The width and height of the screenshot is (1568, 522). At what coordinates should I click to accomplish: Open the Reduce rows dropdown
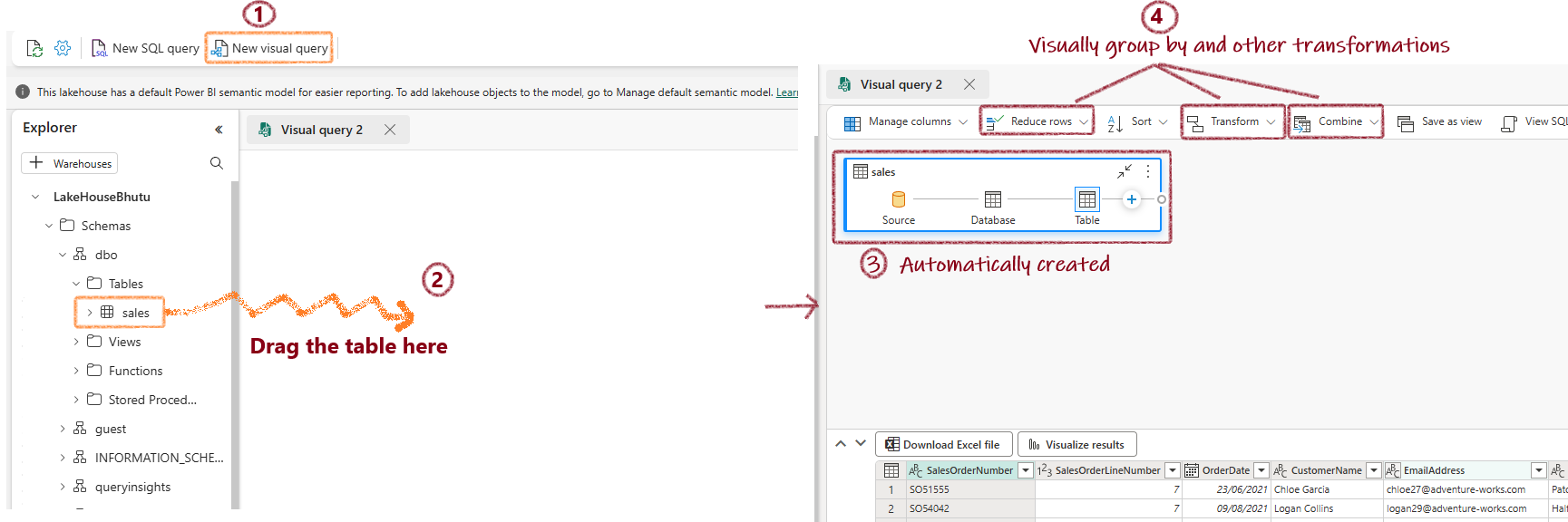point(1037,121)
